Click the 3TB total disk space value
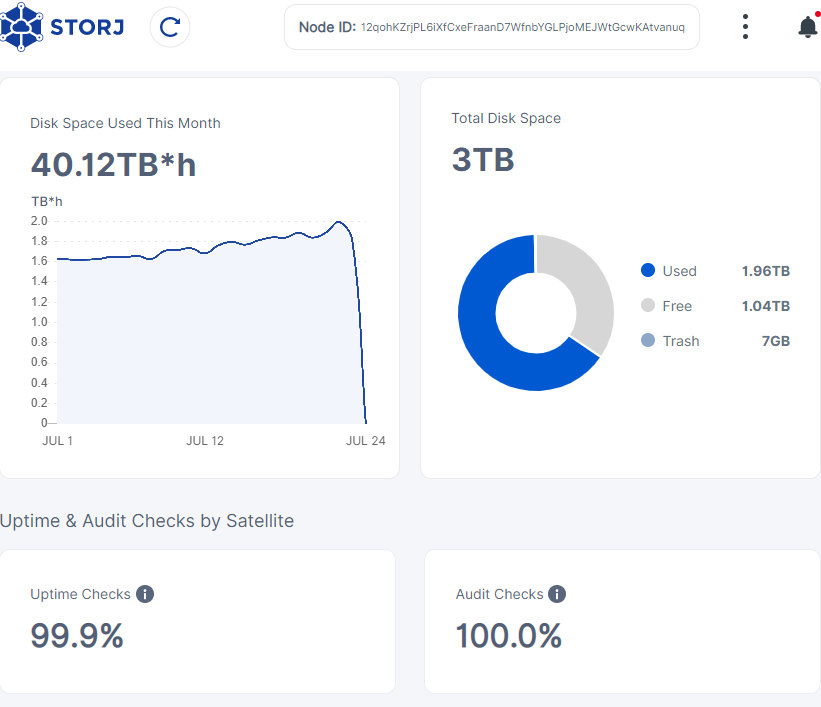 pyautogui.click(x=482, y=160)
